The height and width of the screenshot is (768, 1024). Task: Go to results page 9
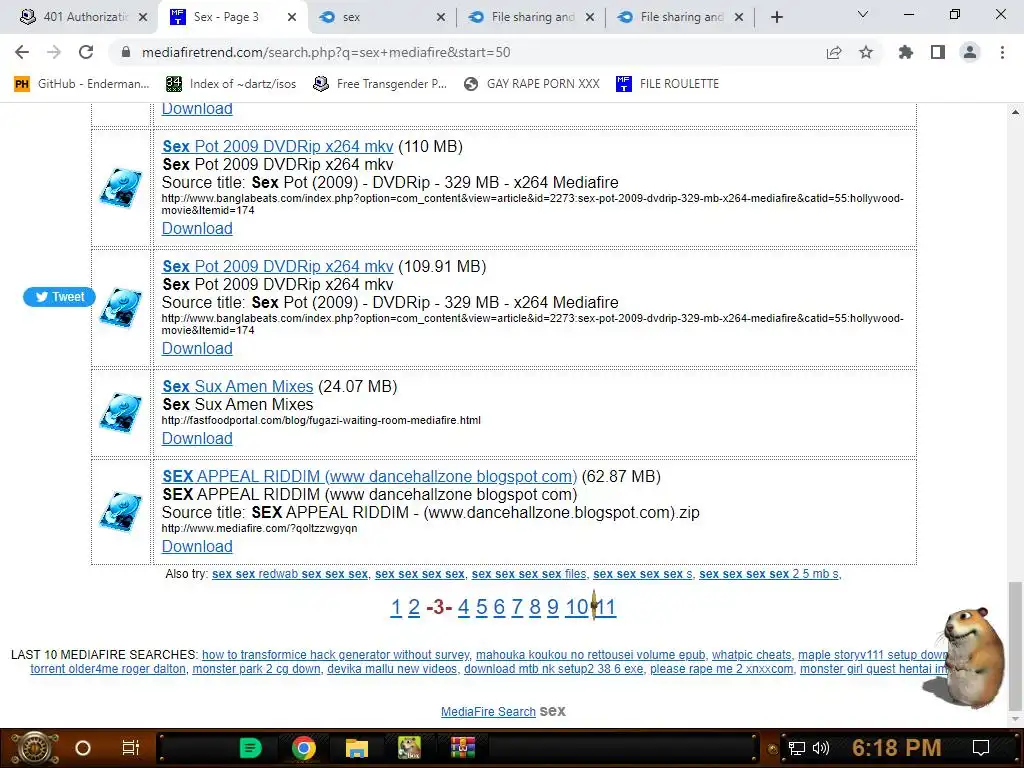tap(552, 607)
